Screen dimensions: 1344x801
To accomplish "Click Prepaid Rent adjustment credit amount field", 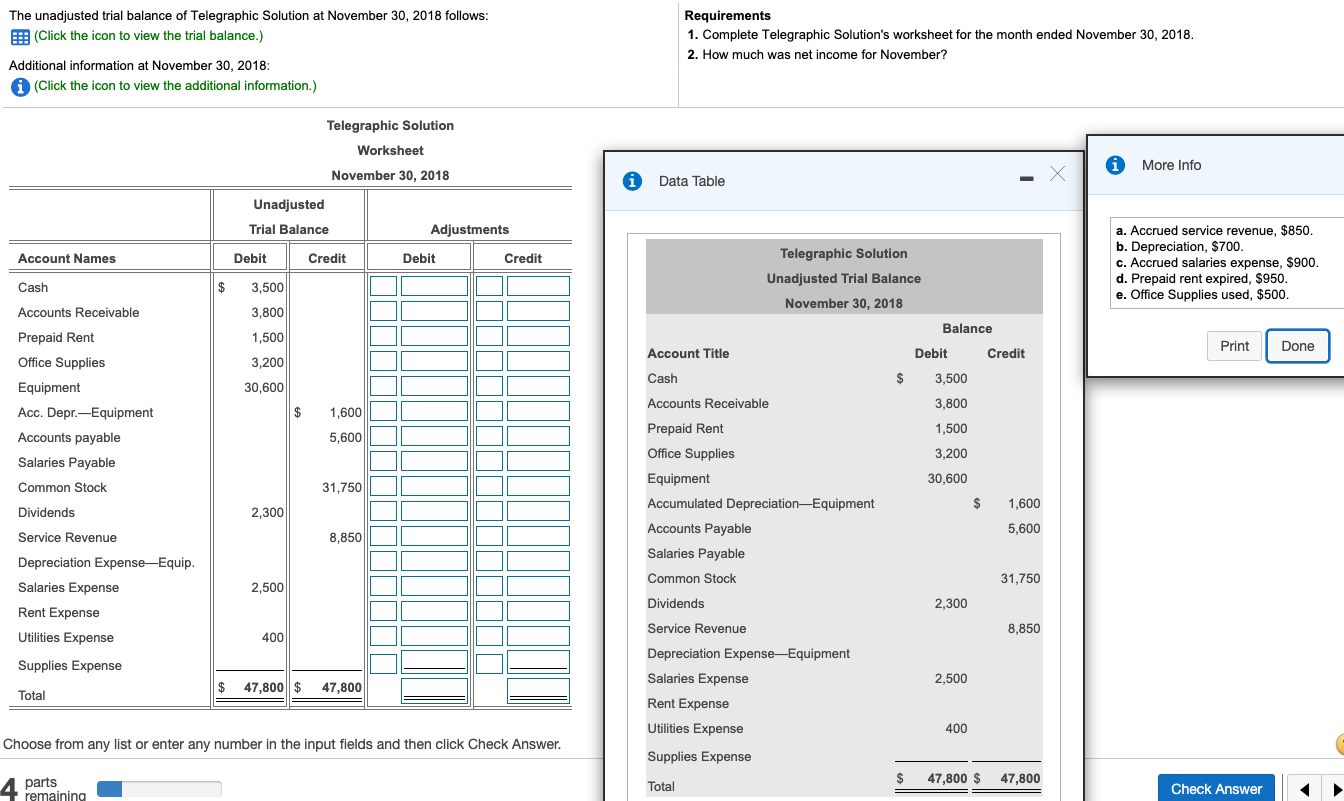I will pos(538,337).
